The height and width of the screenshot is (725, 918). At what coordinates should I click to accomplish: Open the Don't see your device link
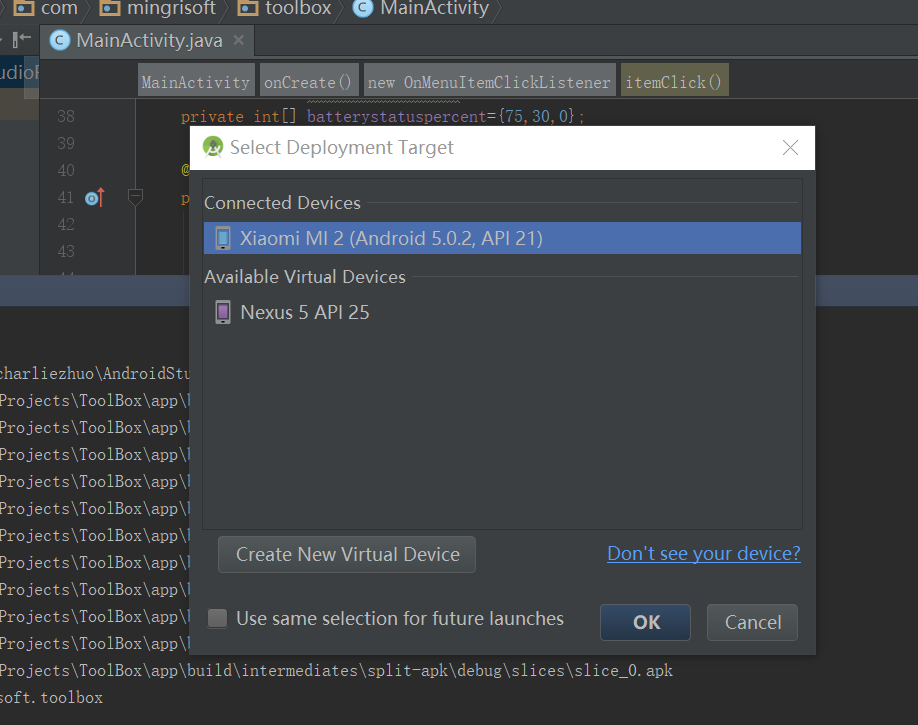(703, 553)
